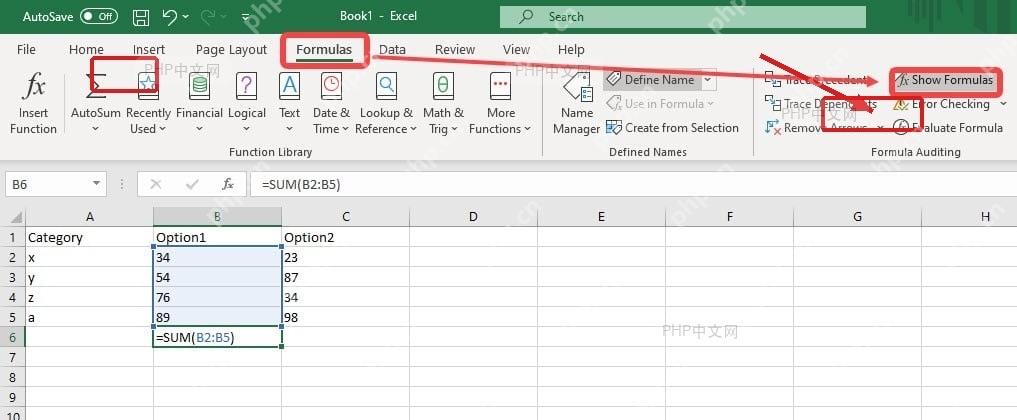Screen dimensions: 1017x420
Task: Click Evaluate Formula
Action: coord(948,128)
